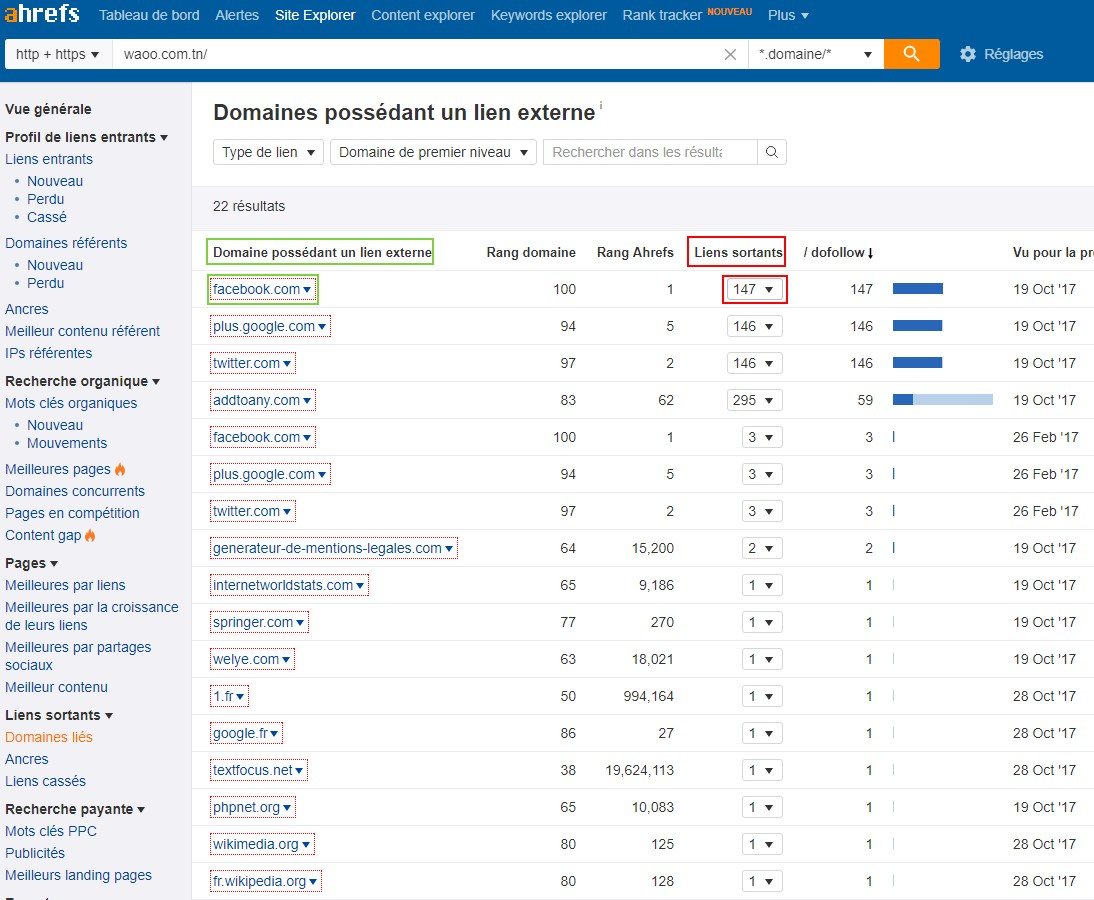Click the Réglages gear icon
This screenshot has height=900, width=1094.
968,54
